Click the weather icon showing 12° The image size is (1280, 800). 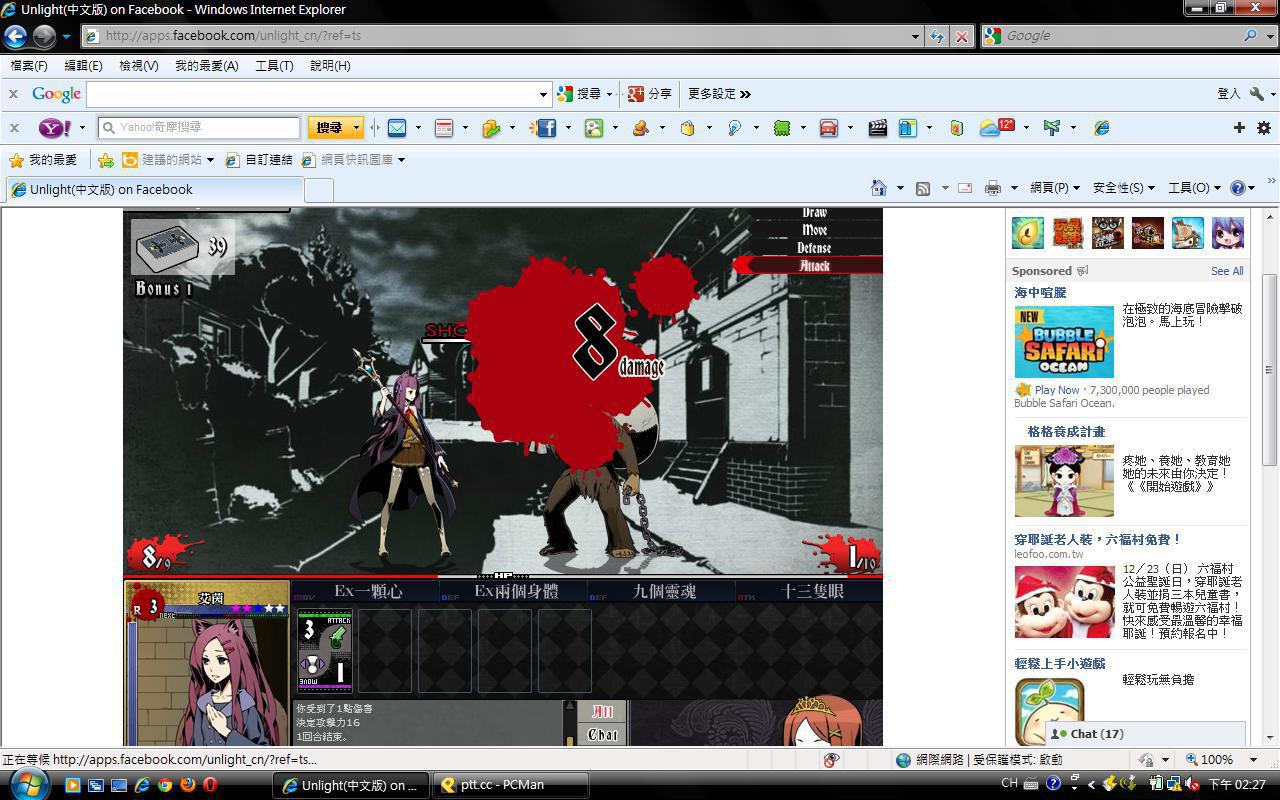(996, 128)
